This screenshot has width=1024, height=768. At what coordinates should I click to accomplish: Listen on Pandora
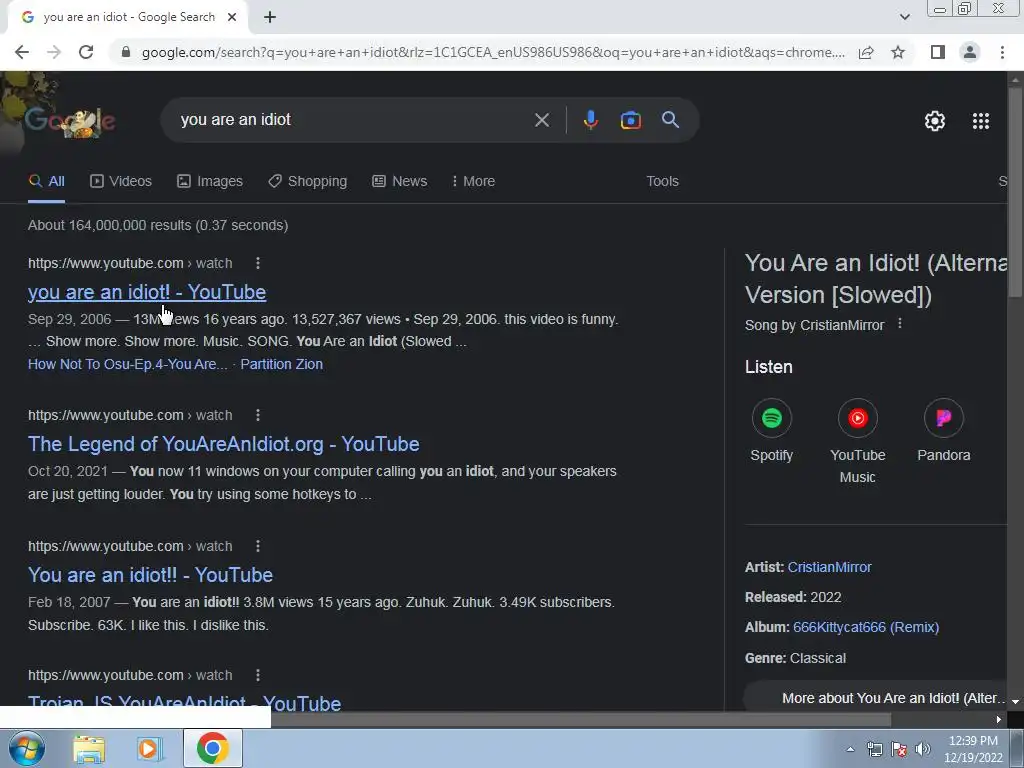pyautogui.click(x=944, y=430)
